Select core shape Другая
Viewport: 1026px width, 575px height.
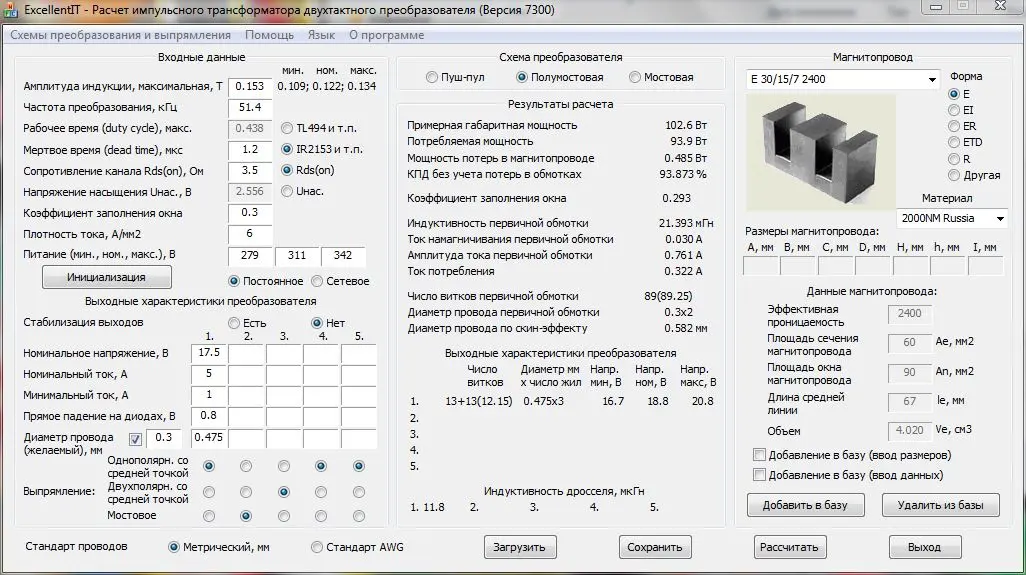974,175
